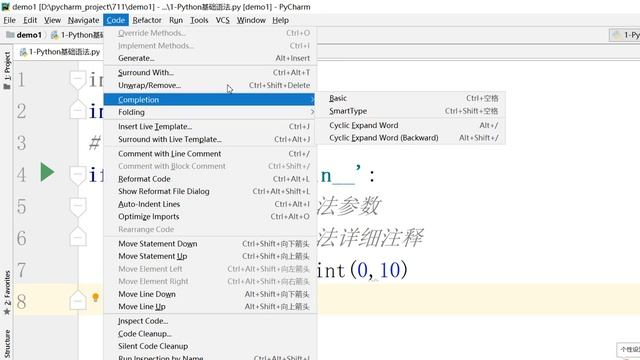Close the open Code menu
The image size is (640, 360).
[x=116, y=20]
